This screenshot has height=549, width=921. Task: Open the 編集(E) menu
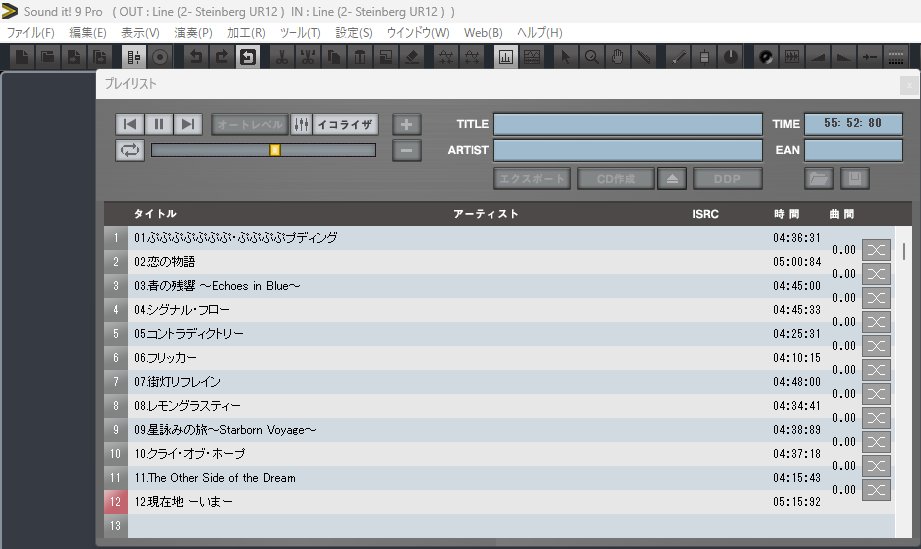[x=88, y=33]
